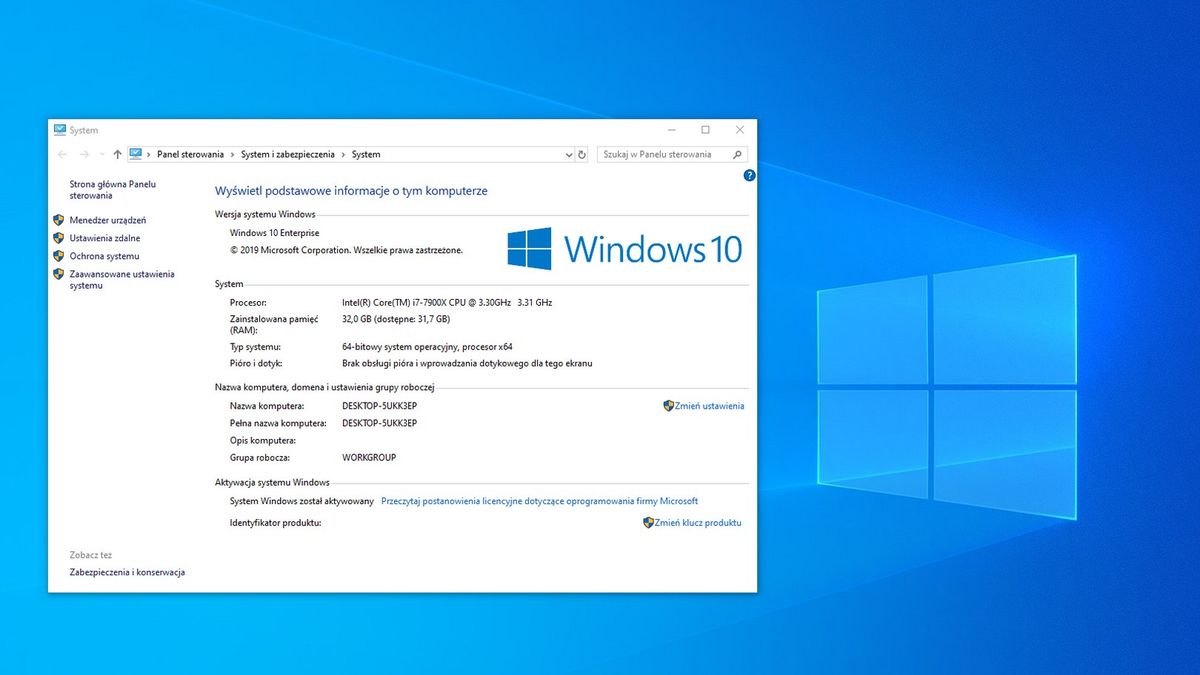
Task: Open Zabezpieczenia i konserwacja link
Action: coord(127,572)
